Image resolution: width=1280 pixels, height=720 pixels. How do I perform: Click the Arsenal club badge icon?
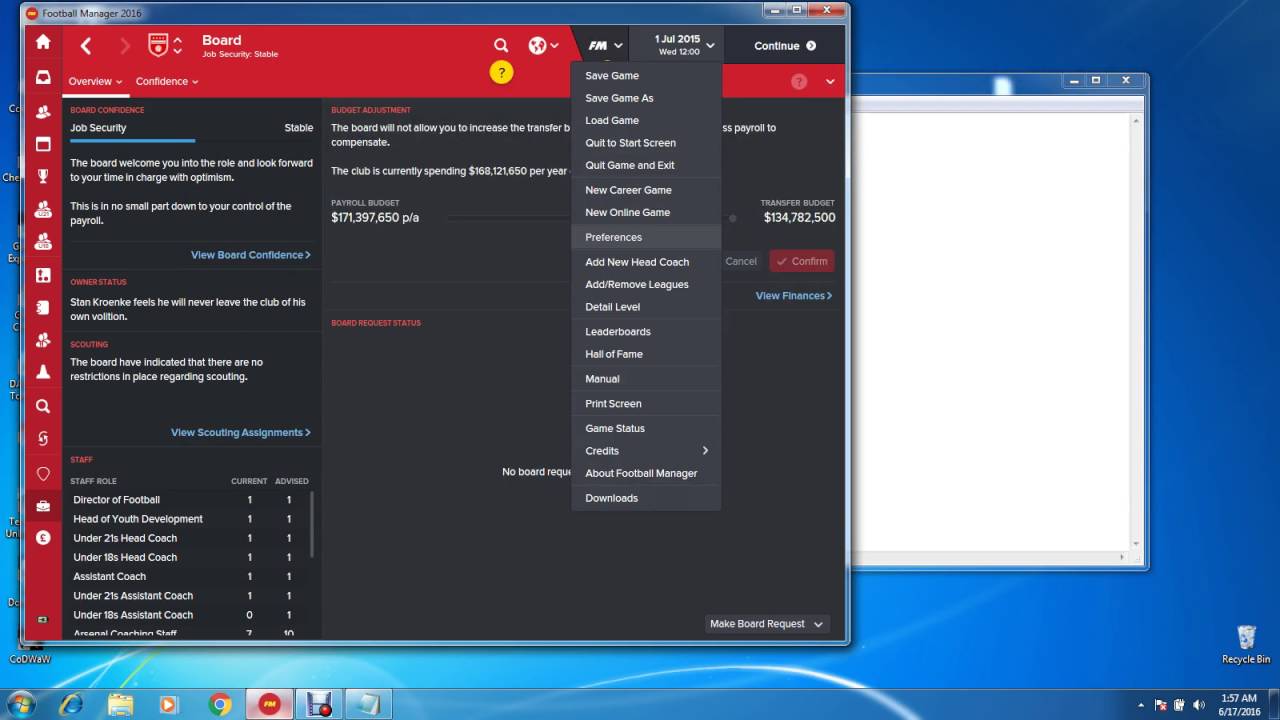coord(158,45)
